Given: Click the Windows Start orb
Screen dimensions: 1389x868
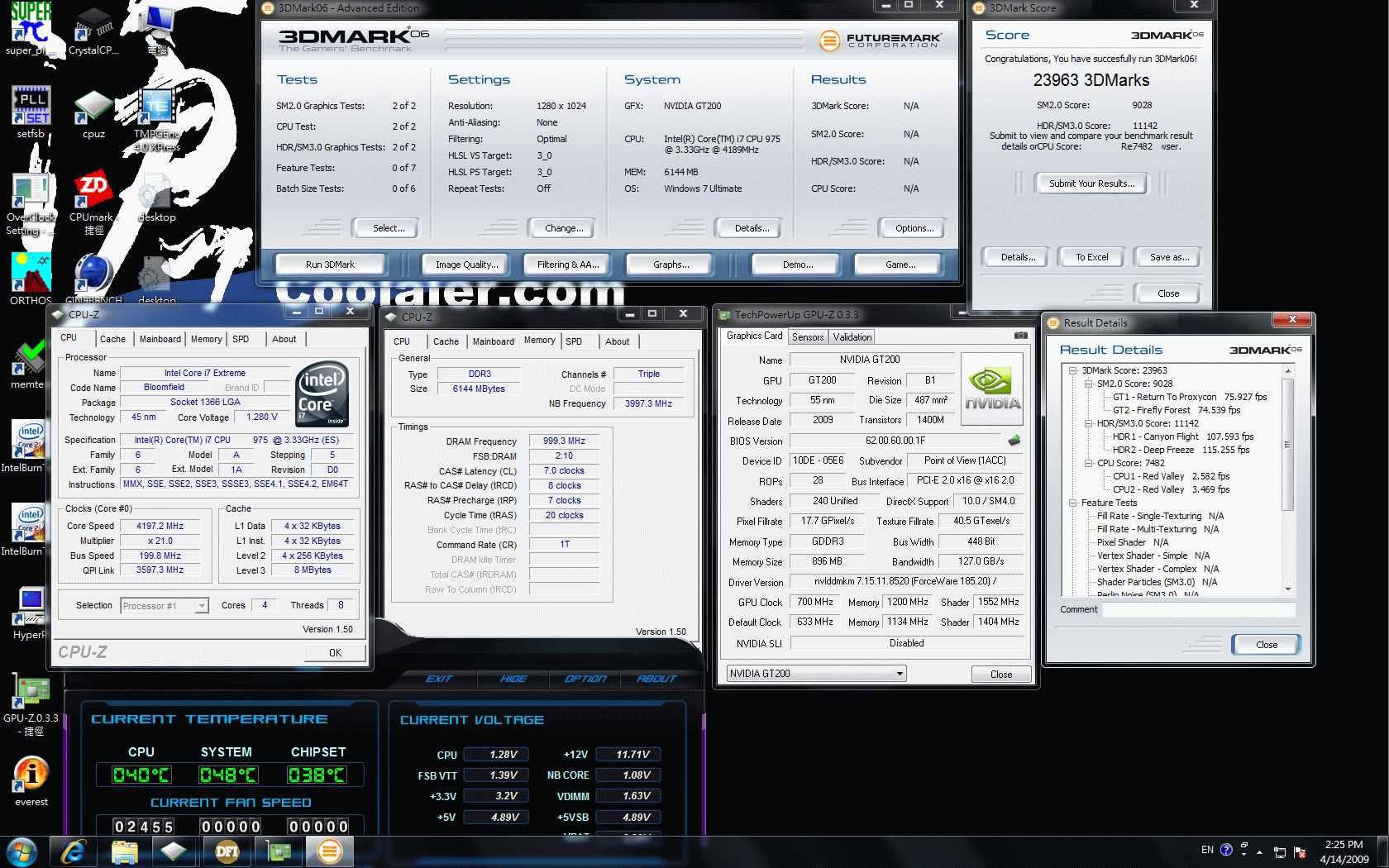Looking at the screenshot, I should tap(22, 851).
